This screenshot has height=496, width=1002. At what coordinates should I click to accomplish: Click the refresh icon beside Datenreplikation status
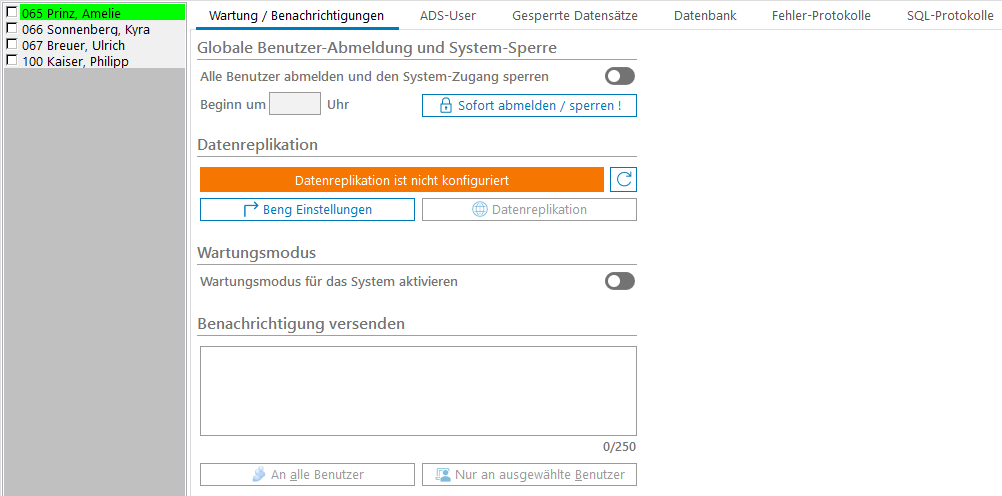[624, 180]
